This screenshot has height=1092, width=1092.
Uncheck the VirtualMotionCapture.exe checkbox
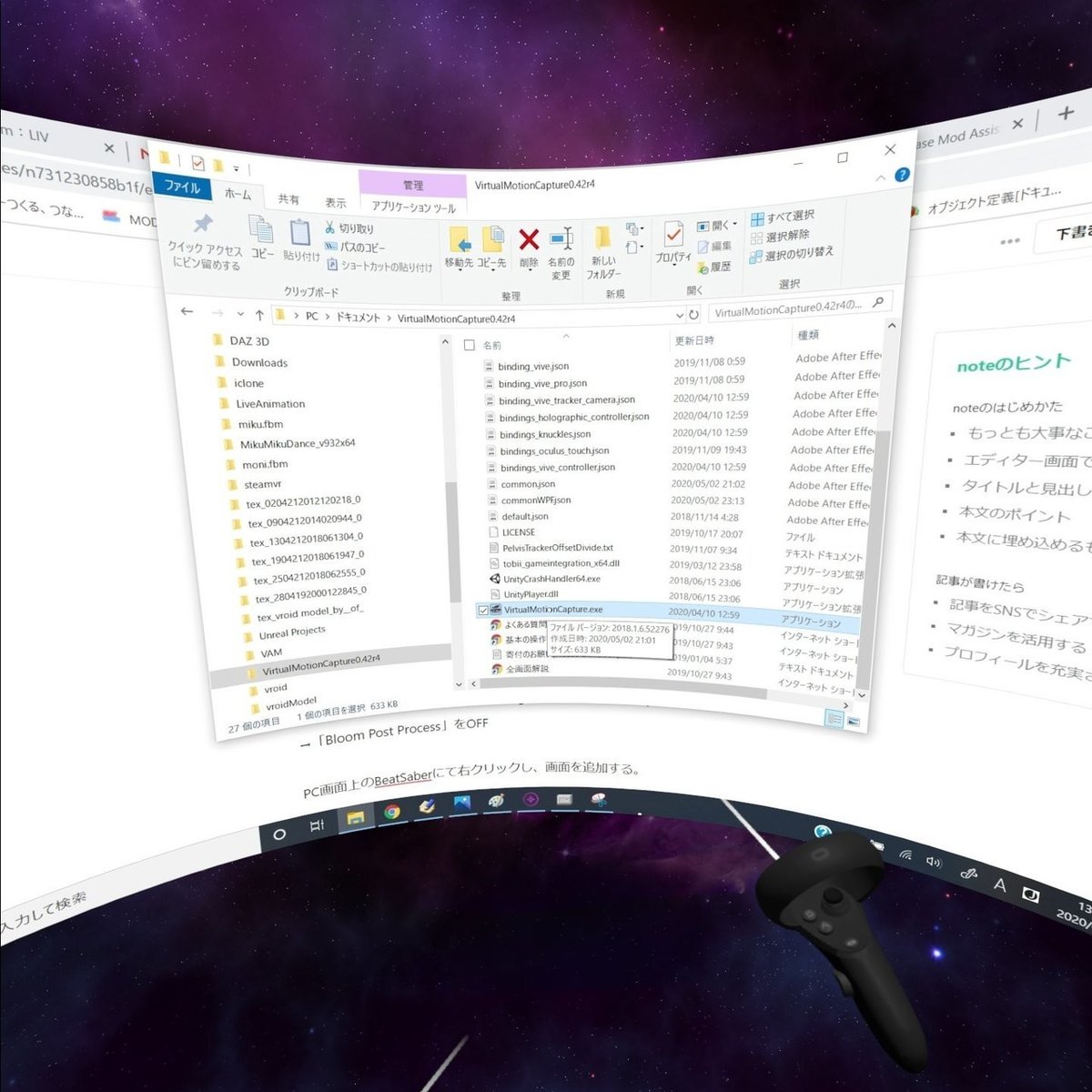483,611
